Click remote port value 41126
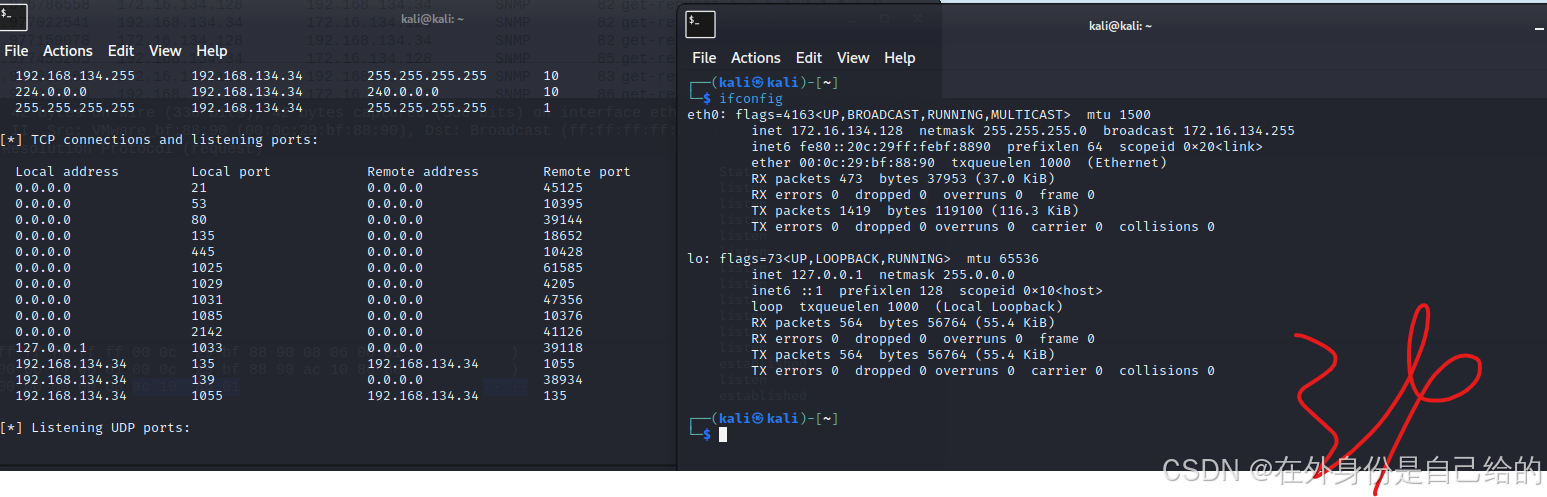Viewport: 1547px width, 497px height. click(x=563, y=331)
